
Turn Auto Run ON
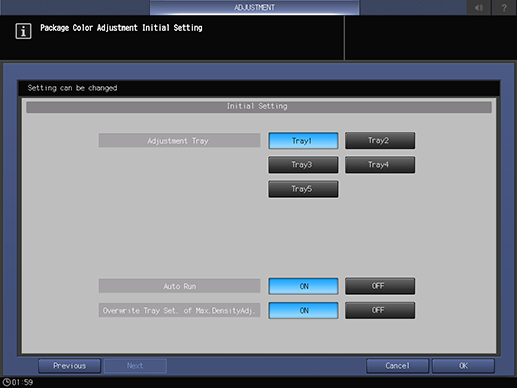303,286
